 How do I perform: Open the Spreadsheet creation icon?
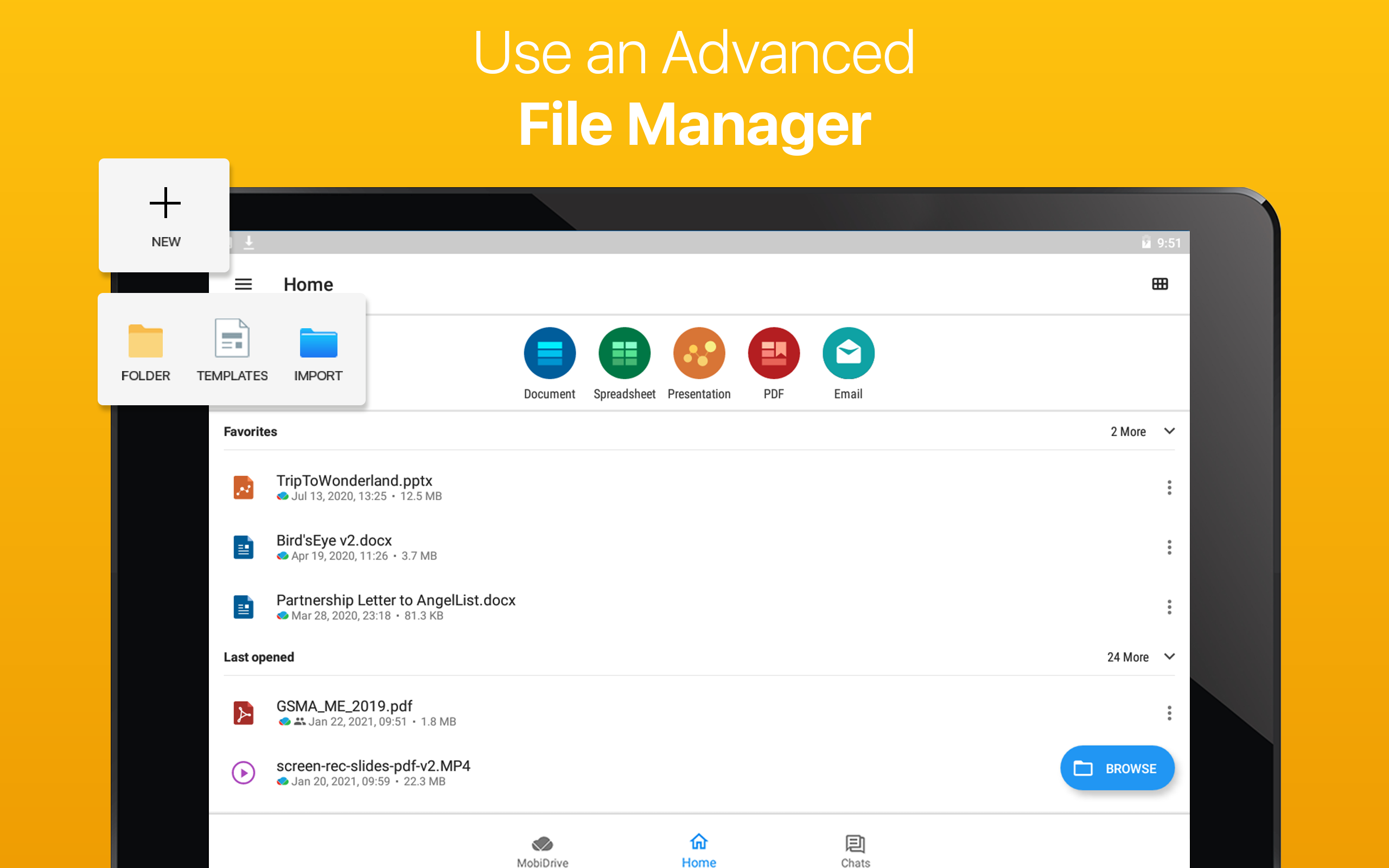tap(625, 353)
